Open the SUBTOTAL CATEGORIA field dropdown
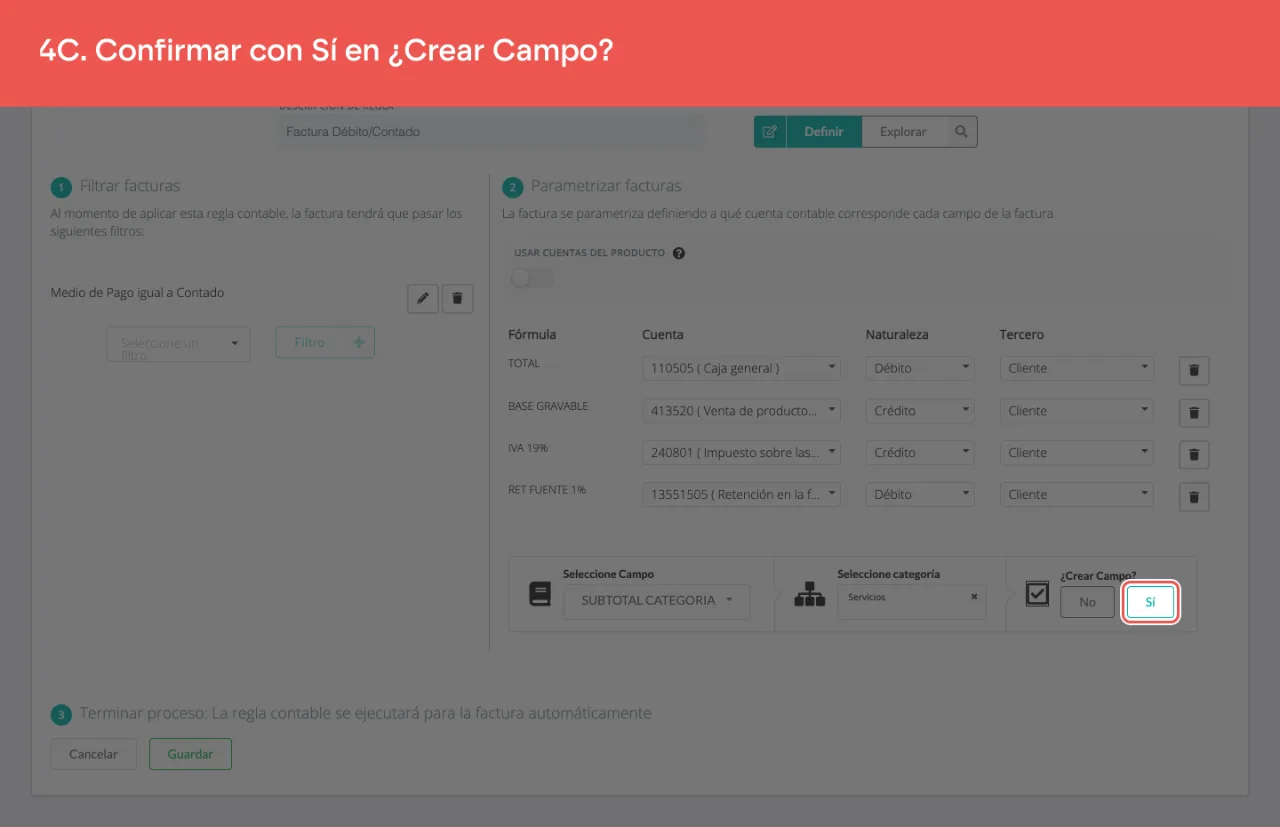 pyautogui.click(x=657, y=601)
